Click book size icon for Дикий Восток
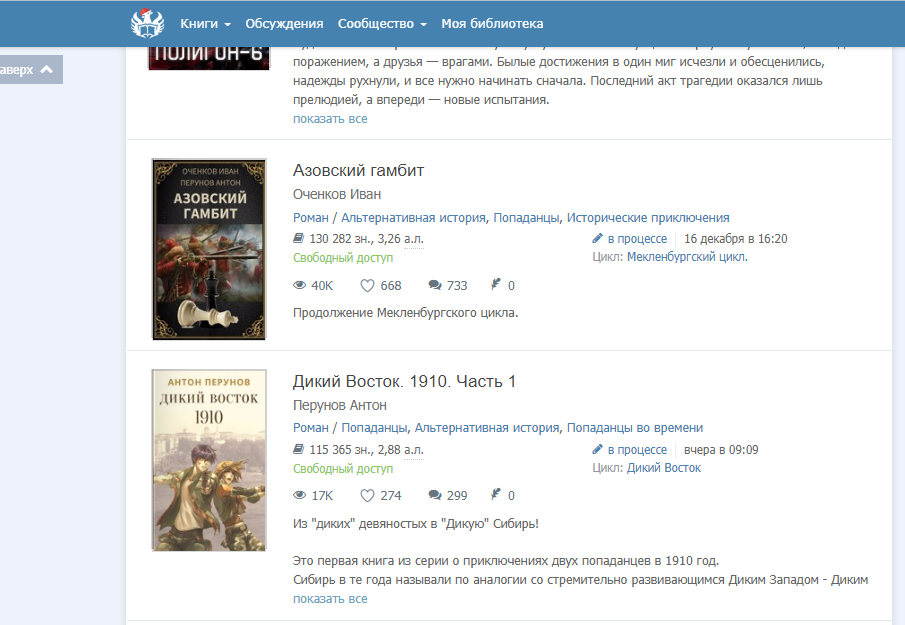This screenshot has height=625, width=905. 298,448
